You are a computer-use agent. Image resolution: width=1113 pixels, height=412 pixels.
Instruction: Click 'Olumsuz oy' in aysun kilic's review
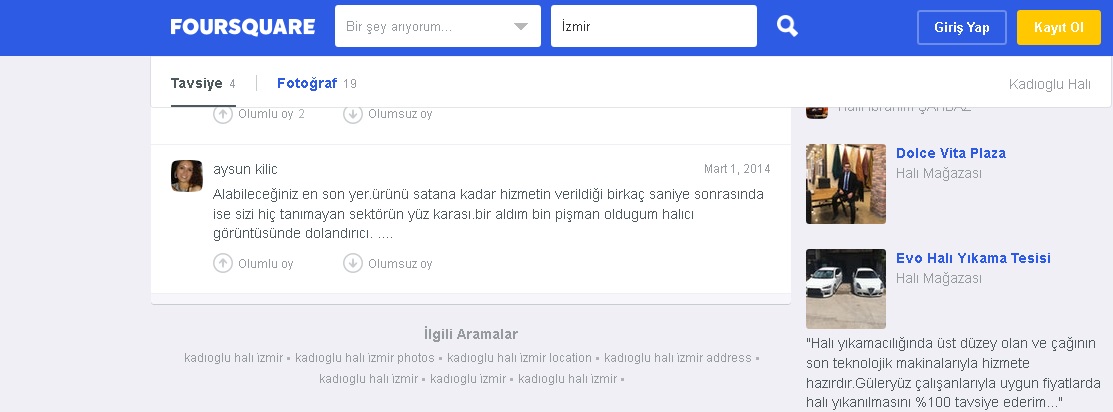(400, 264)
